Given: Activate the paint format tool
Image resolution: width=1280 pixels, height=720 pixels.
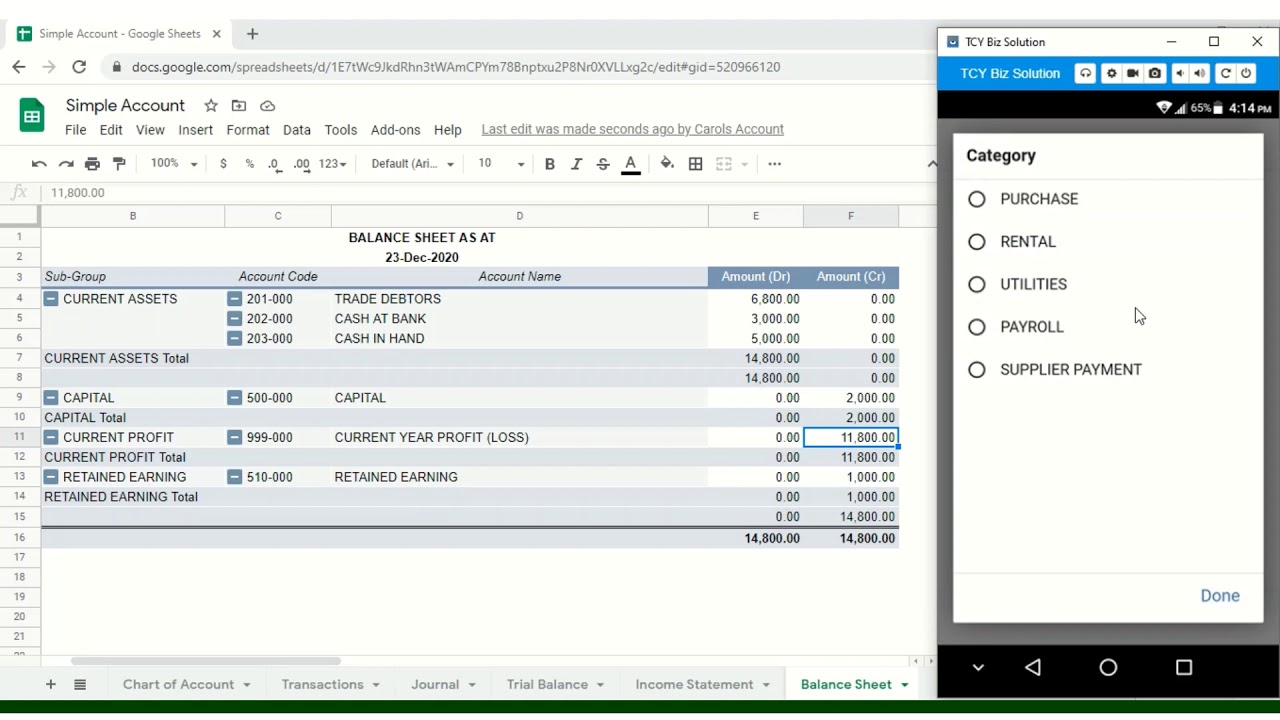Looking at the screenshot, I should point(119,164).
